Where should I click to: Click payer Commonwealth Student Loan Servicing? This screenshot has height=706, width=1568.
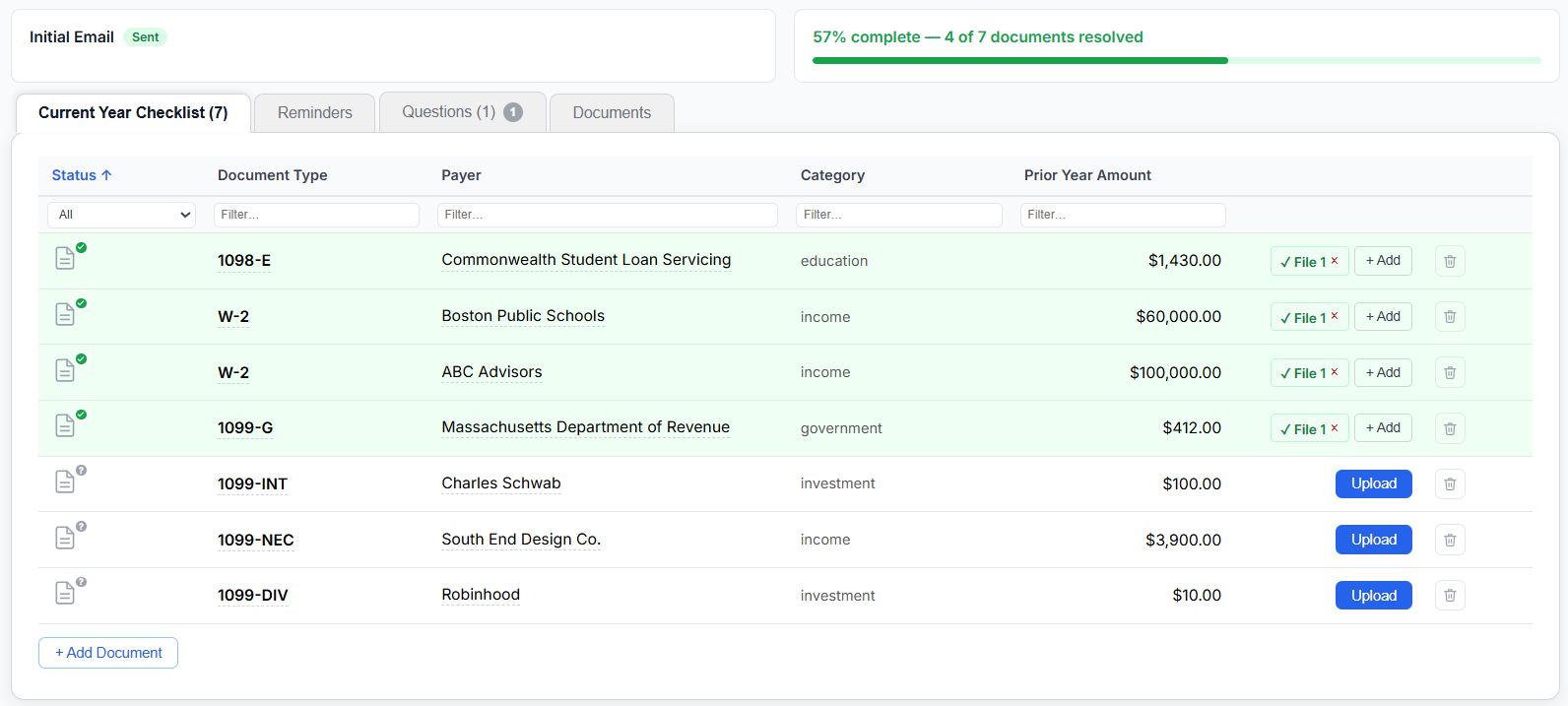coord(586,260)
